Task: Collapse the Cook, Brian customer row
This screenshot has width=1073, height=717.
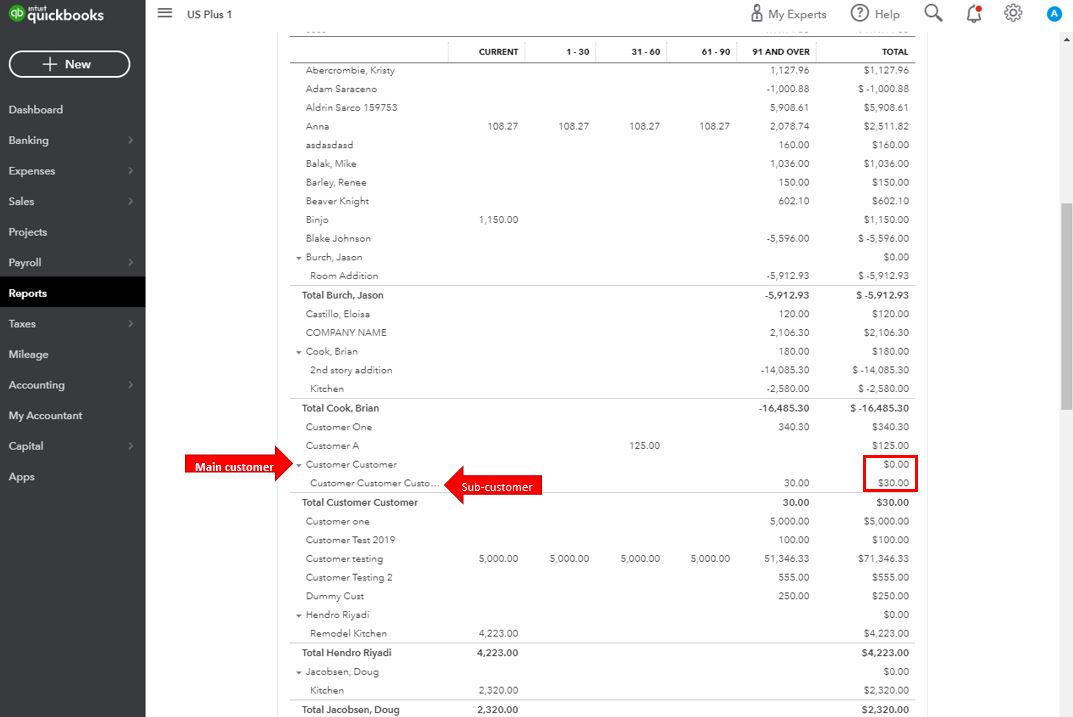Action: 299,352
